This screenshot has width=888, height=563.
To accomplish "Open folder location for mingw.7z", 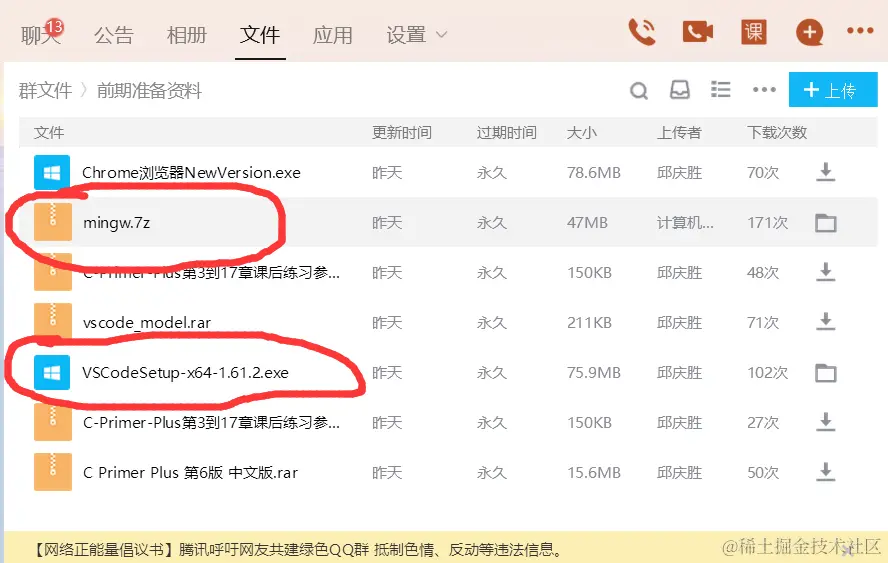I will tap(826, 223).
